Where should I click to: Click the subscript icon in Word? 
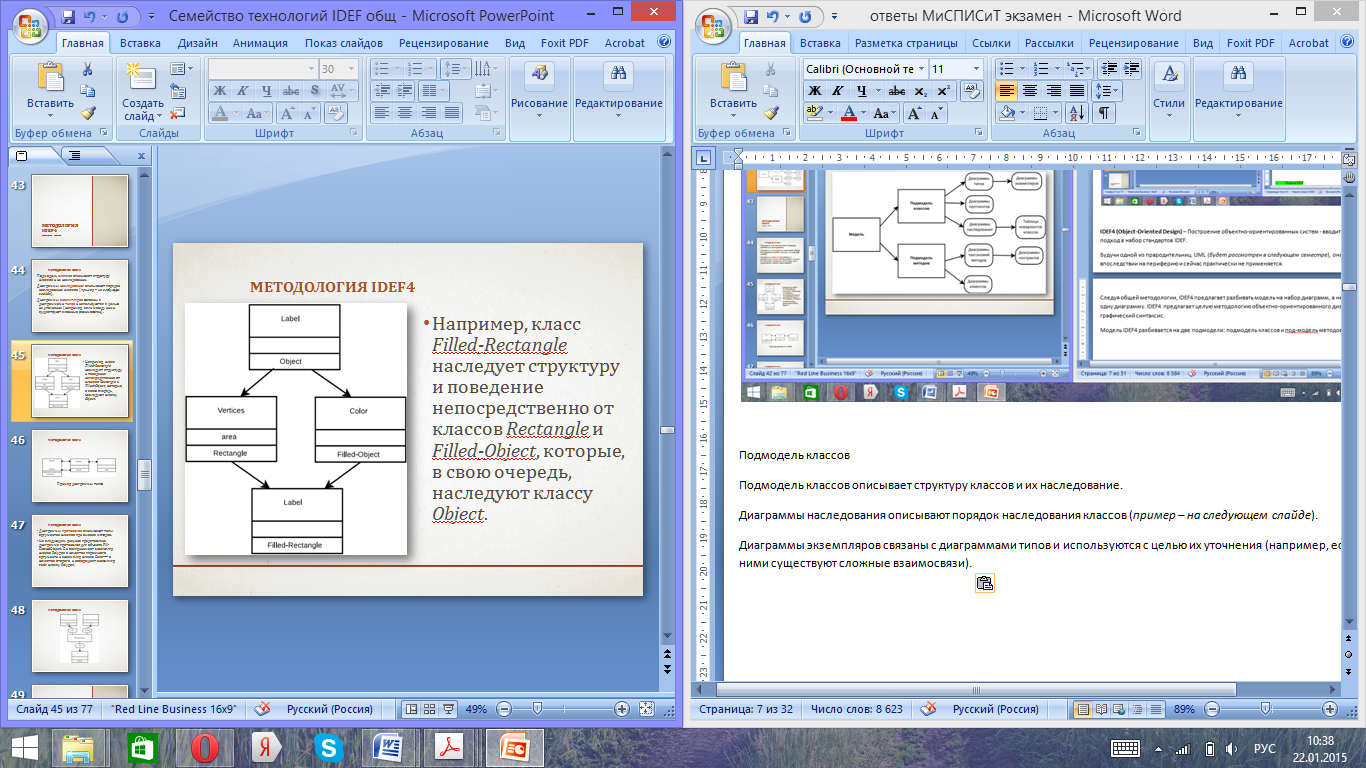pyautogui.click(x=920, y=91)
